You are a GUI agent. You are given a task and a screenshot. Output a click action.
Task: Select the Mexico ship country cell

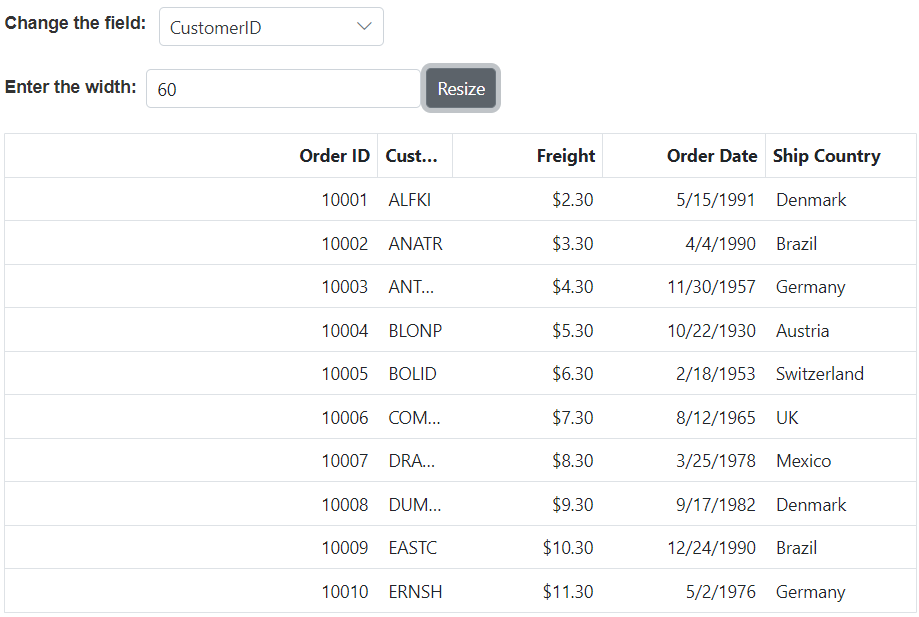click(803, 461)
